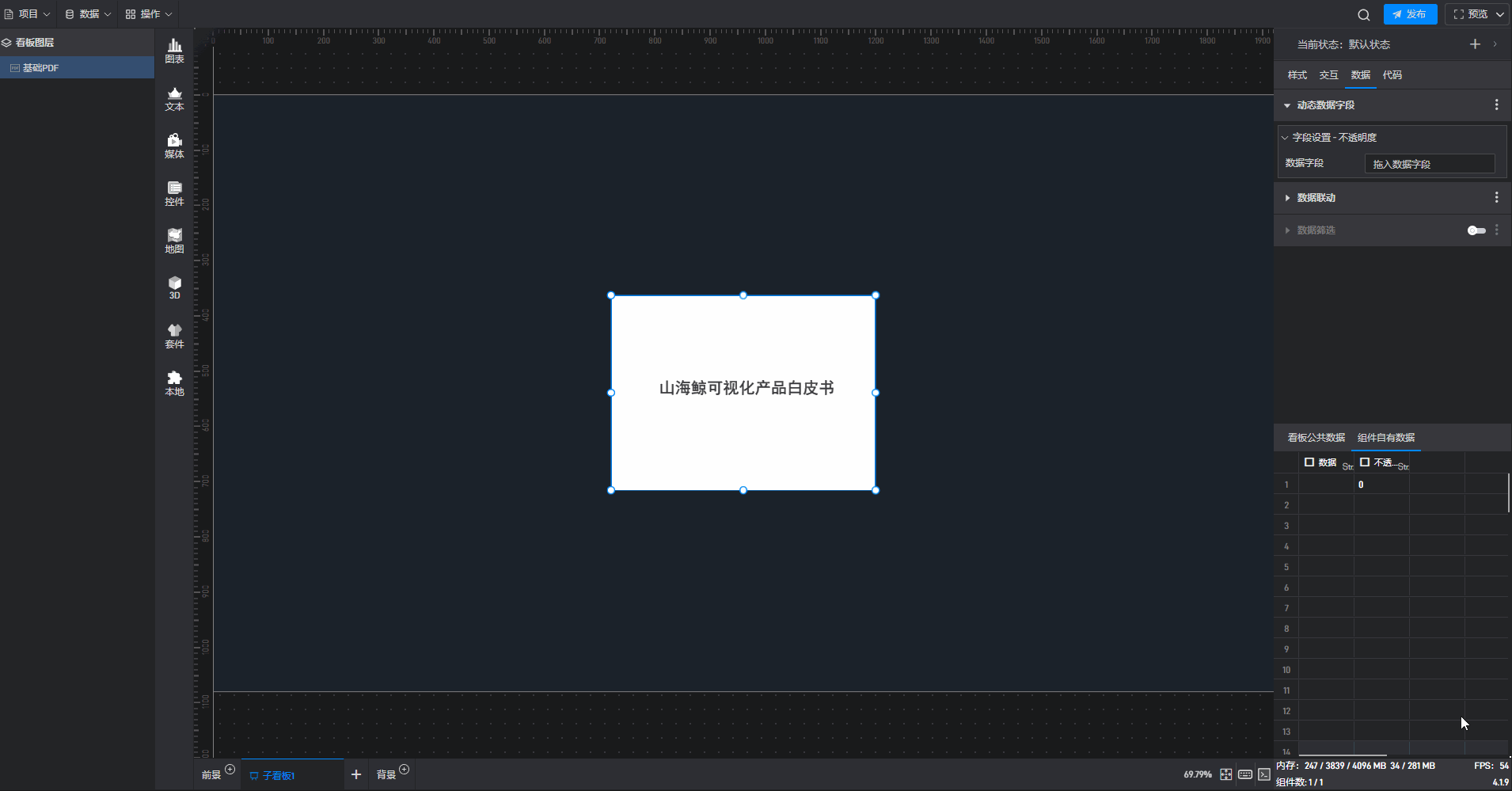Add a new state with the plus icon
This screenshot has width=1512, height=791.
pos(1475,44)
